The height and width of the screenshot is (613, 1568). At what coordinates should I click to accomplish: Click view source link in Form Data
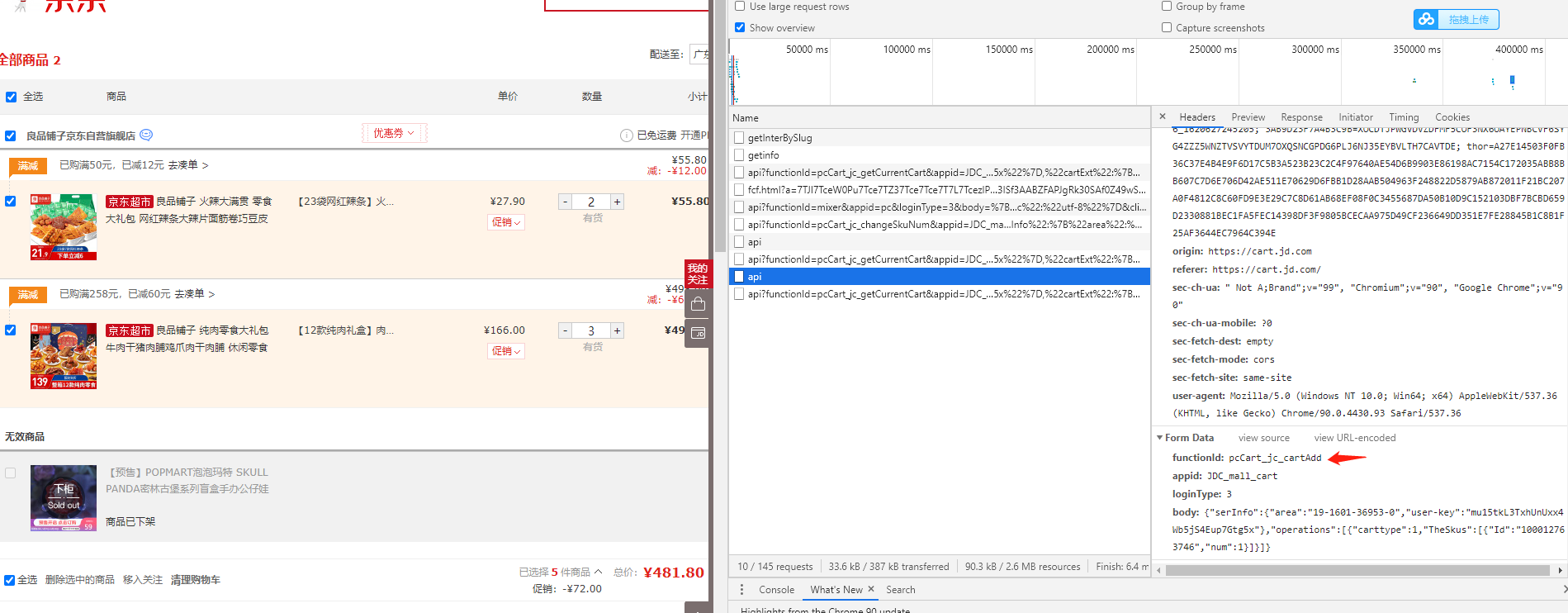[1263, 438]
